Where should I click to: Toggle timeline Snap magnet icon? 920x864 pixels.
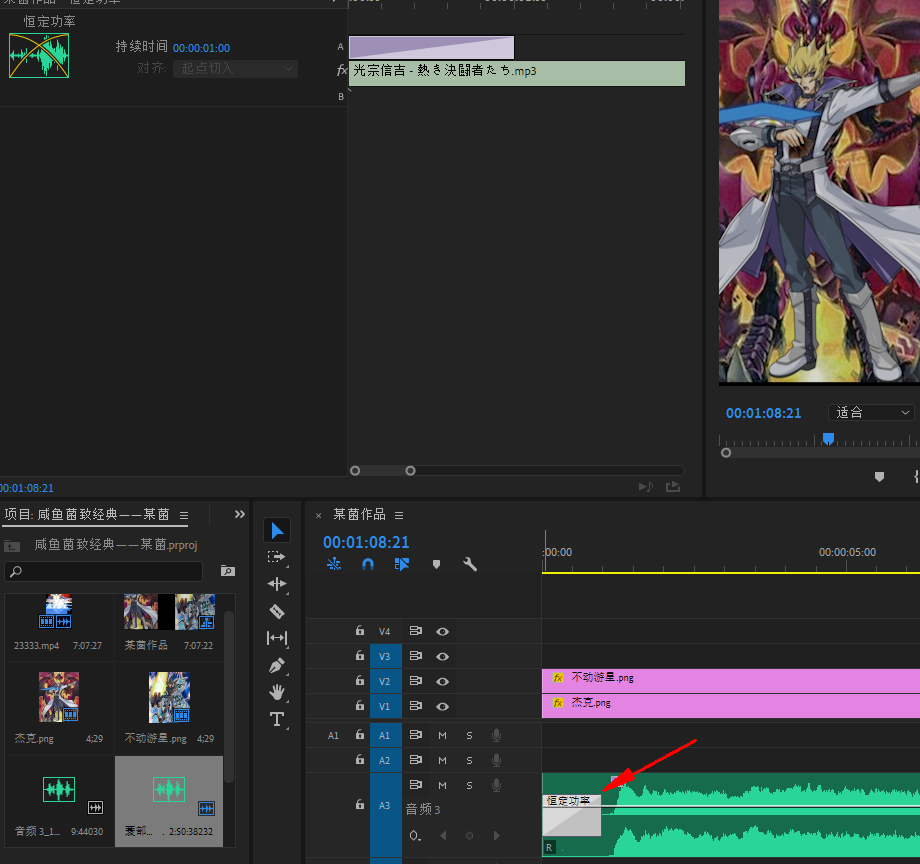[x=368, y=564]
